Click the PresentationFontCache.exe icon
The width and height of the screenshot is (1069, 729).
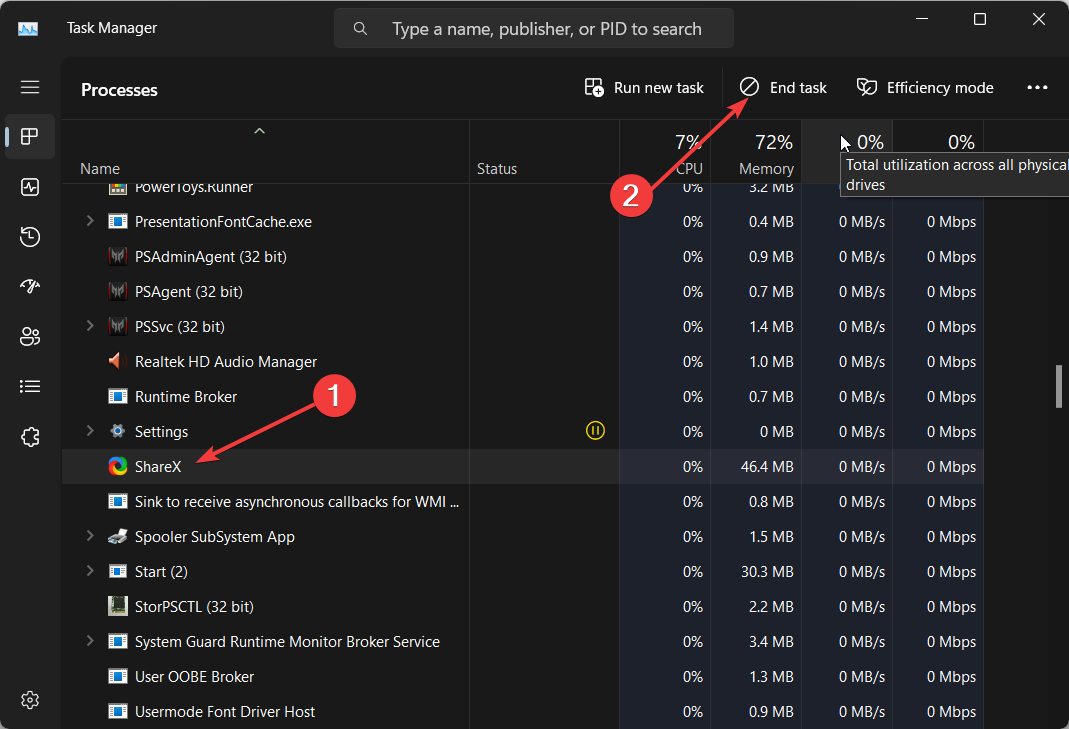[x=118, y=222]
